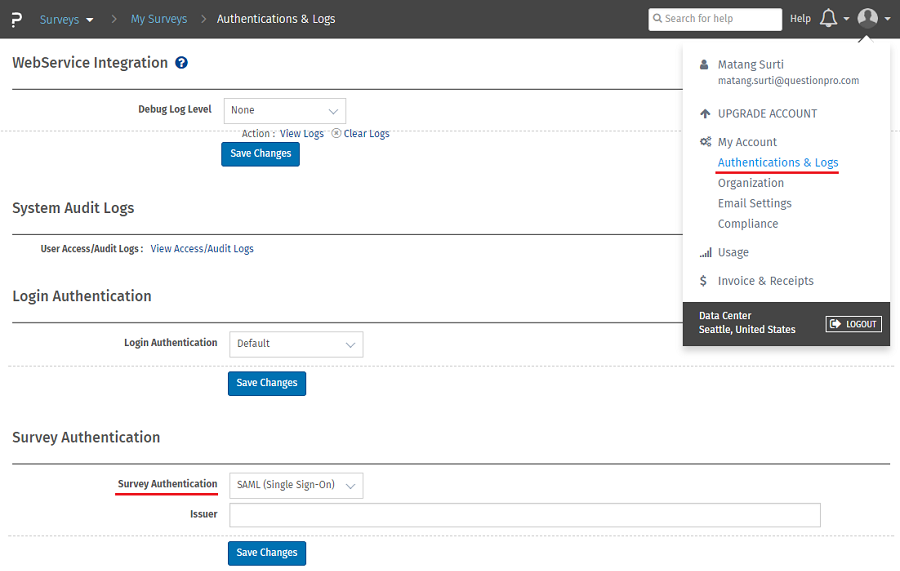Viewport: 900px width, 571px height.
Task: Click the QuestionPro logo icon
Action: 17,19
